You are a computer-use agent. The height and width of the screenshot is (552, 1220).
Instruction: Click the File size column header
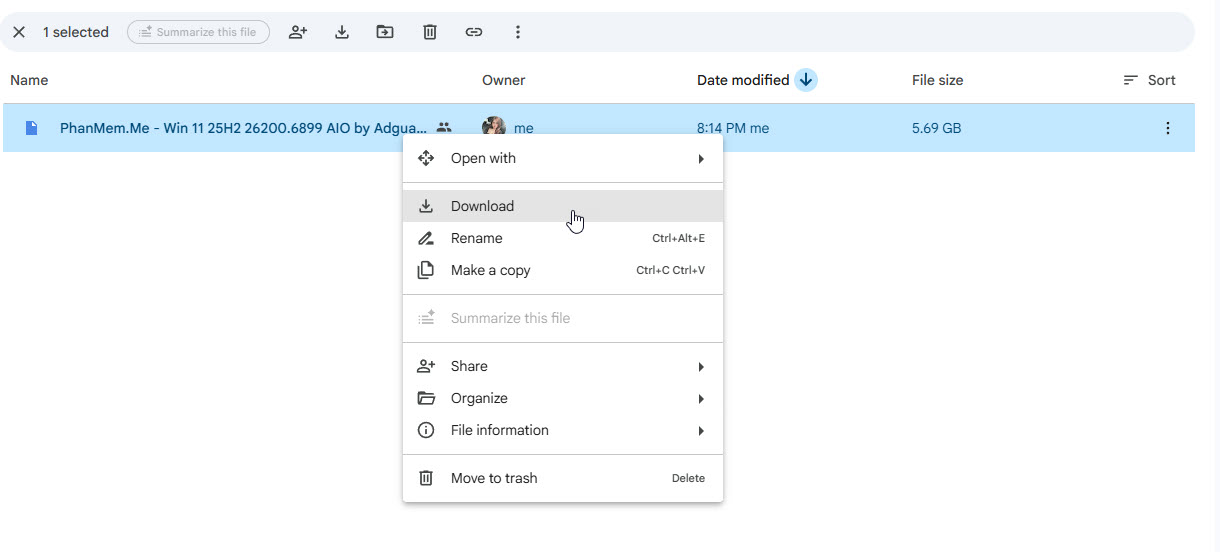[x=937, y=80]
